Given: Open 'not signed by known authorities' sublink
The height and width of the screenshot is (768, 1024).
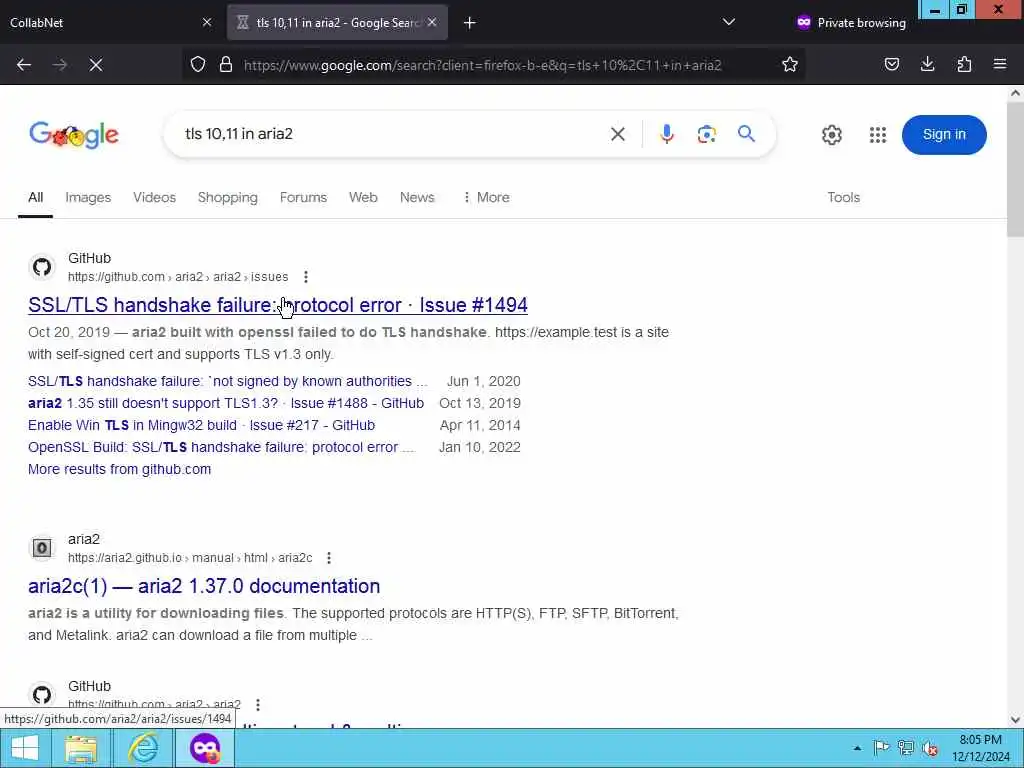Looking at the screenshot, I should pyautogui.click(x=227, y=381).
